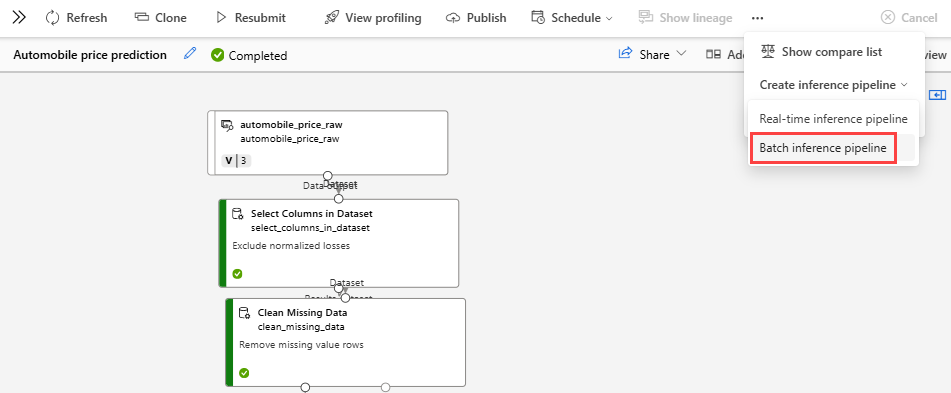Expand the sidebar with double chevron icon
Viewport: 951px width, 393px height.
tap(19, 18)
